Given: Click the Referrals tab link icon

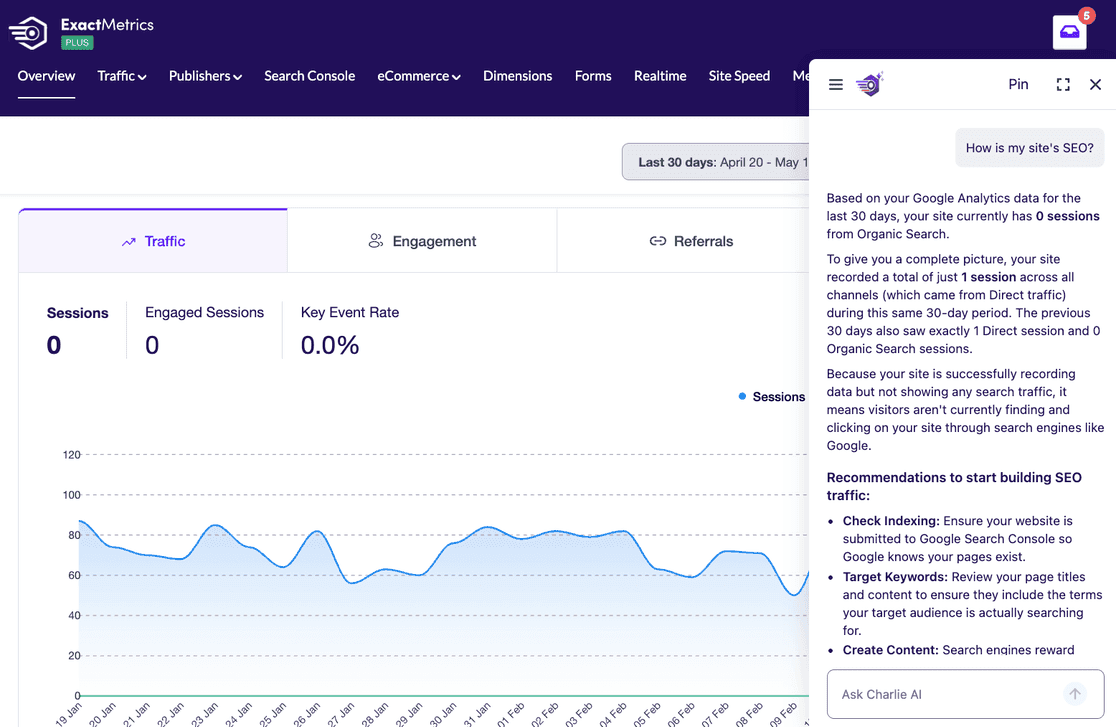Looking at the screenshot, I should pos(658,241).
